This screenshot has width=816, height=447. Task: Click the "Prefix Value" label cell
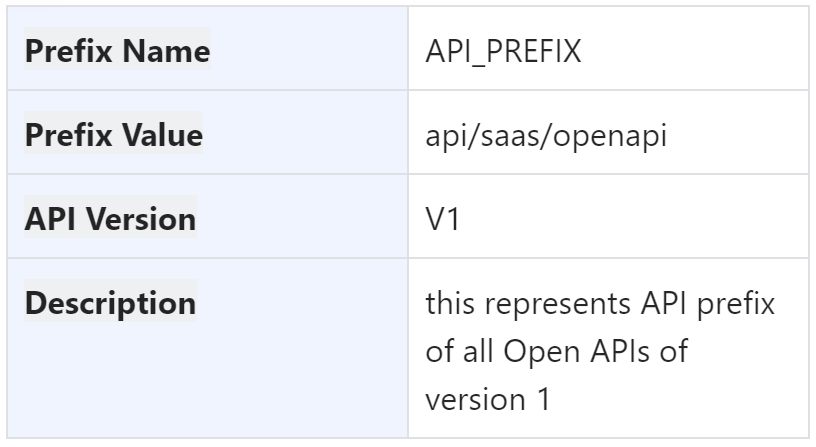(x=112, y=135)
